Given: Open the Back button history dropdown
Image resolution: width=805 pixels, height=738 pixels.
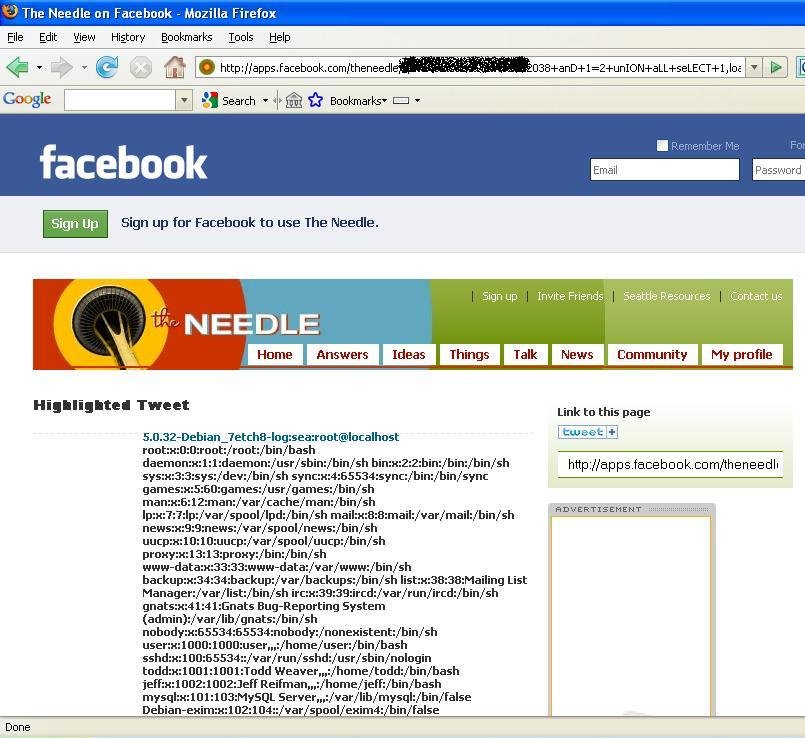Looking at the screenshot, I should pyautogui.click(x=40, y=67).
